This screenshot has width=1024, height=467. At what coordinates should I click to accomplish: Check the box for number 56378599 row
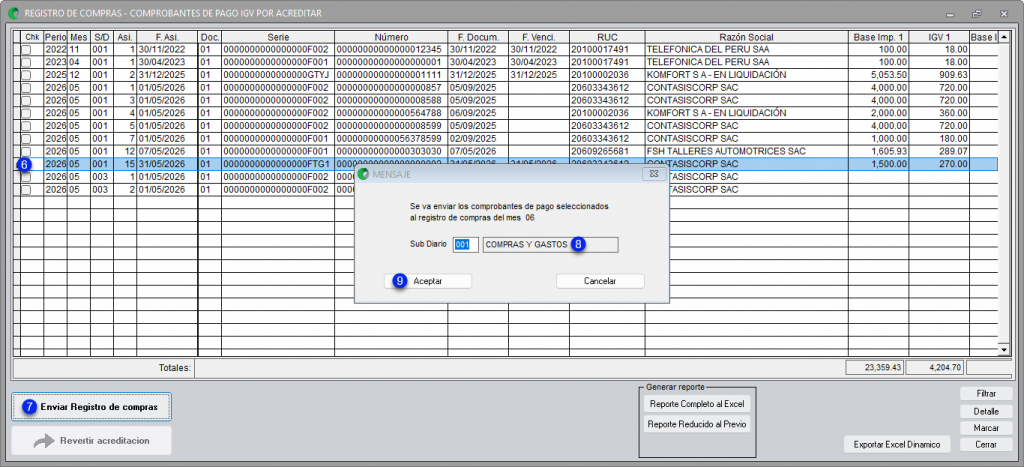coord(26,138)
